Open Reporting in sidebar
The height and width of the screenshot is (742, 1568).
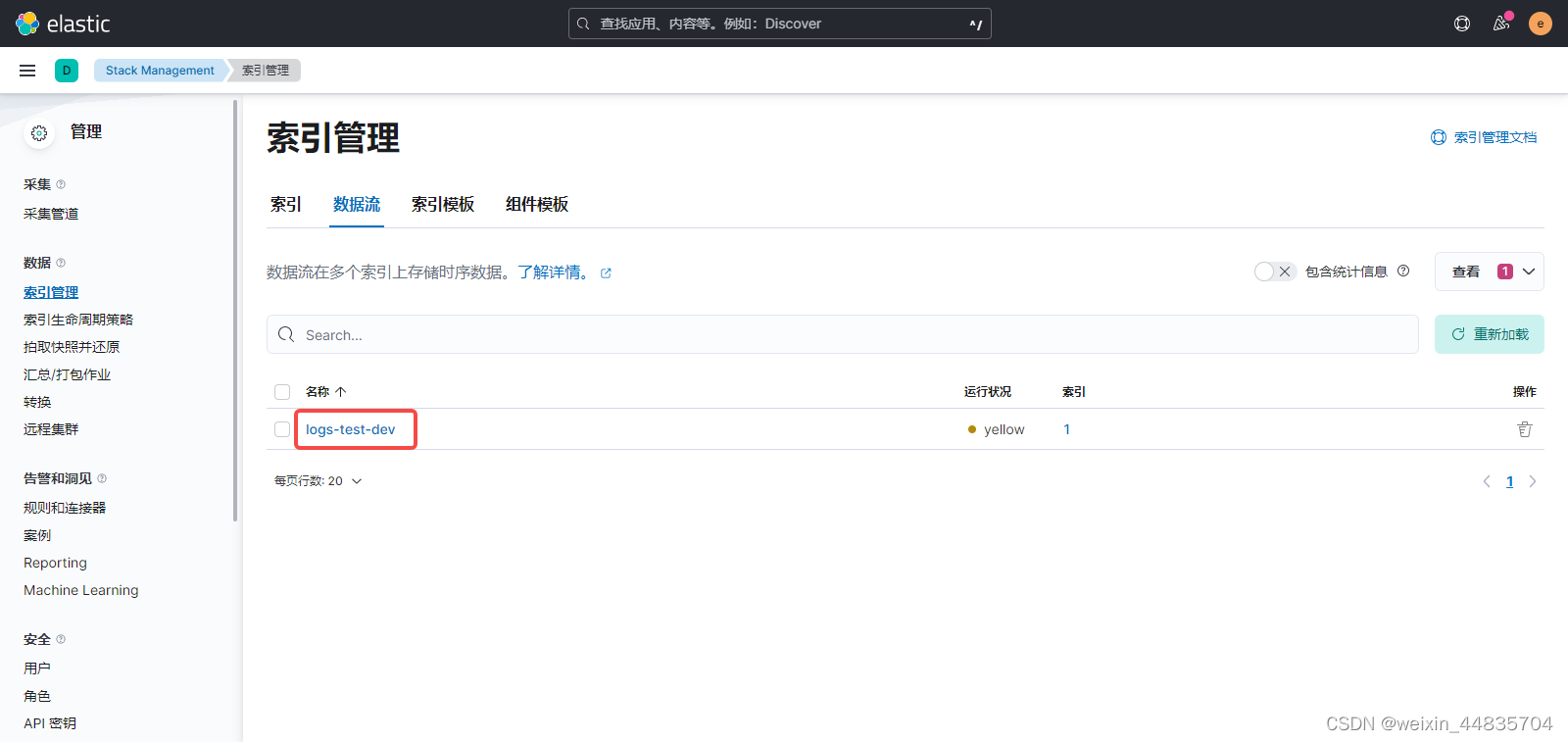55,563
